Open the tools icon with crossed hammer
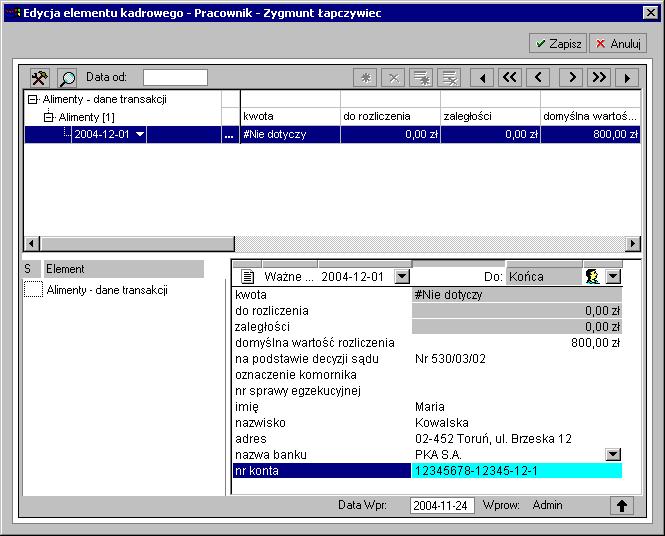 39,78
